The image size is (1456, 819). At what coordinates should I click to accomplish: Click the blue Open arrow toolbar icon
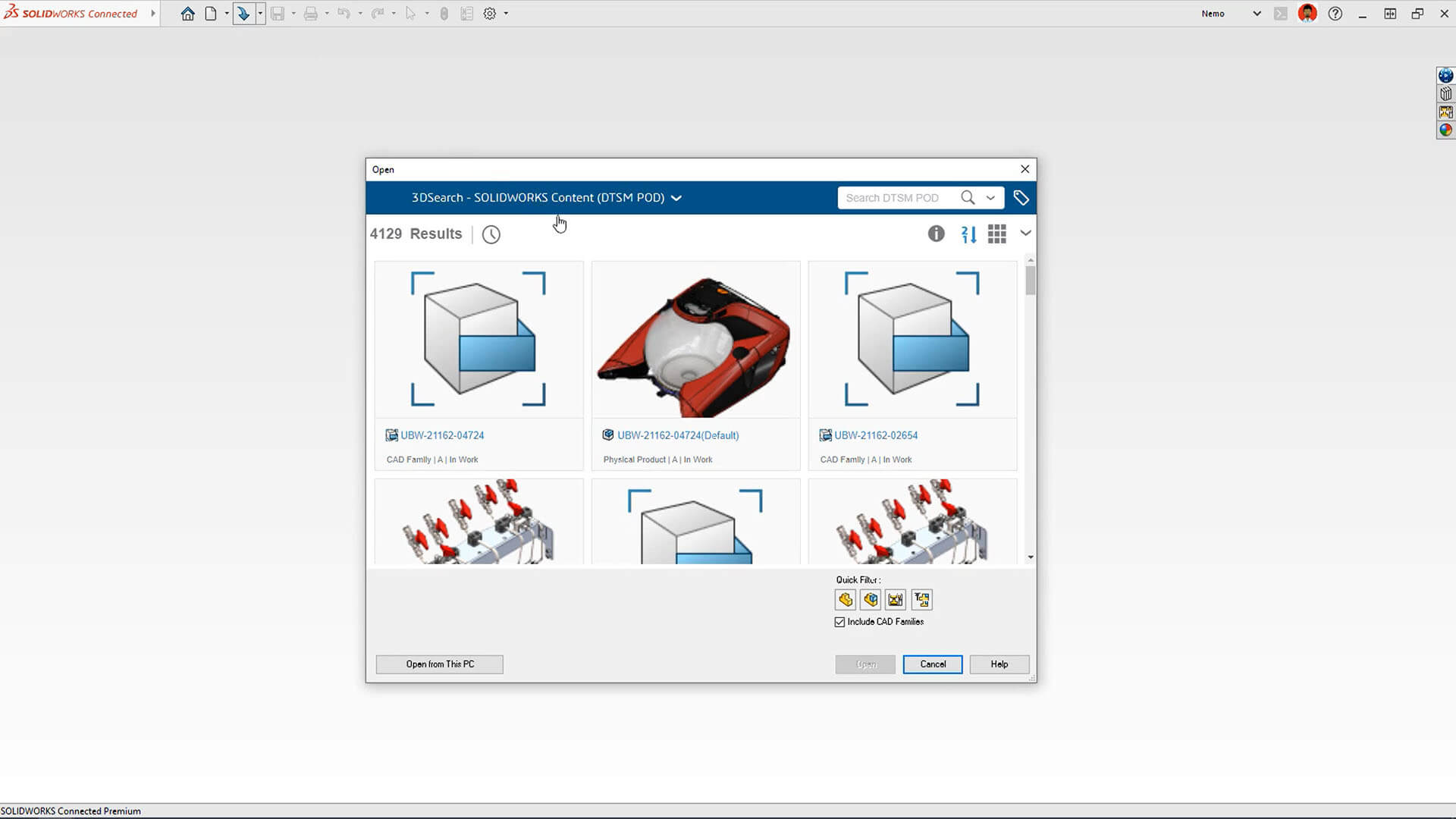(243, 14)
